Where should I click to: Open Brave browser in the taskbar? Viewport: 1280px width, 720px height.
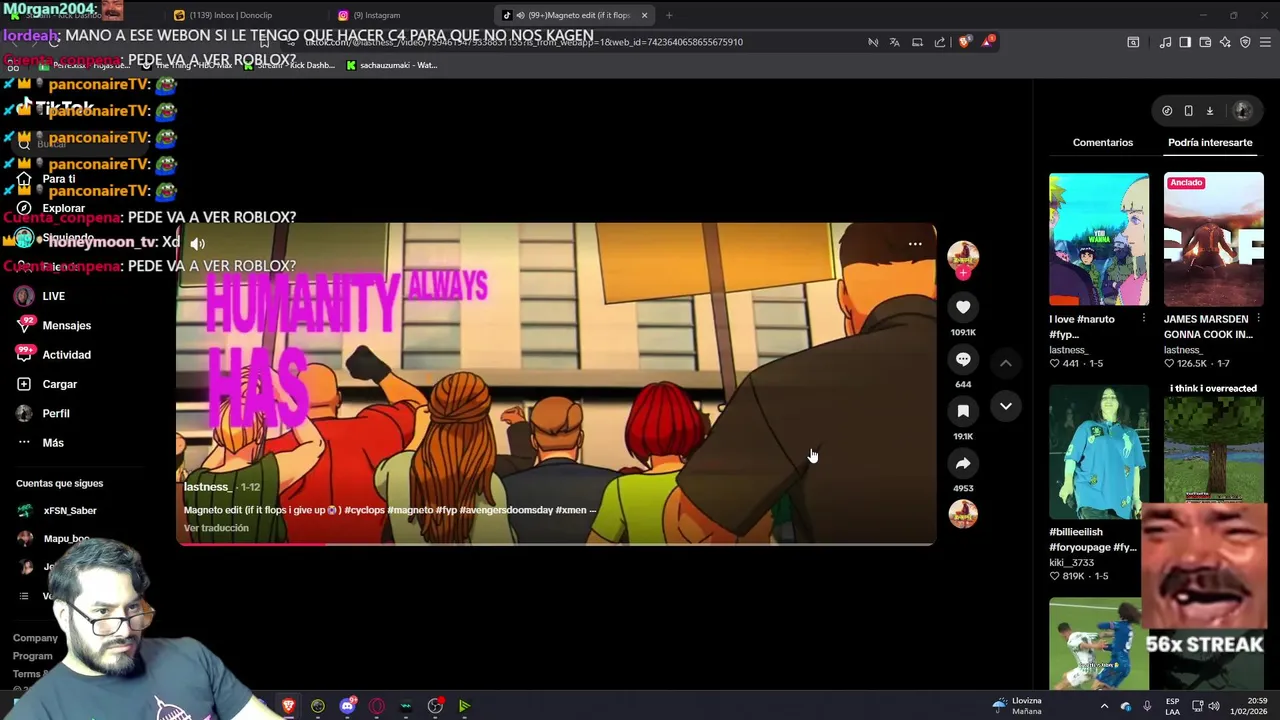point(288,706)
